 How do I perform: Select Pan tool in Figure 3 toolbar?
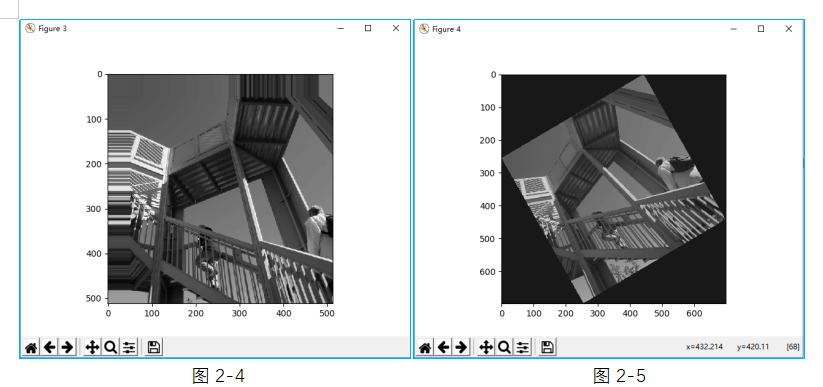coord(92,347)
